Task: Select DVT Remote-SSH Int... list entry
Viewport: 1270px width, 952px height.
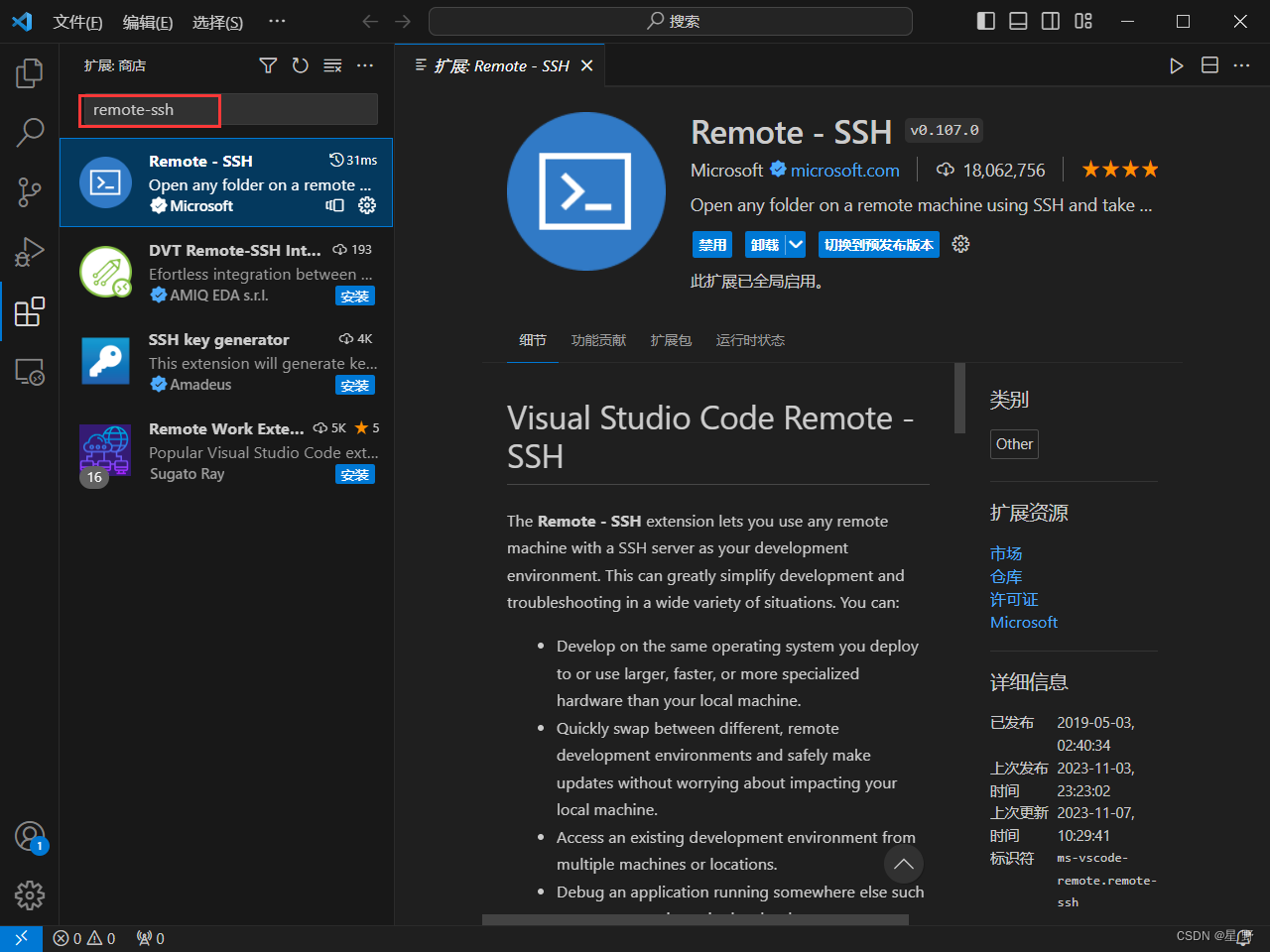Action: (x=226, y=272)
